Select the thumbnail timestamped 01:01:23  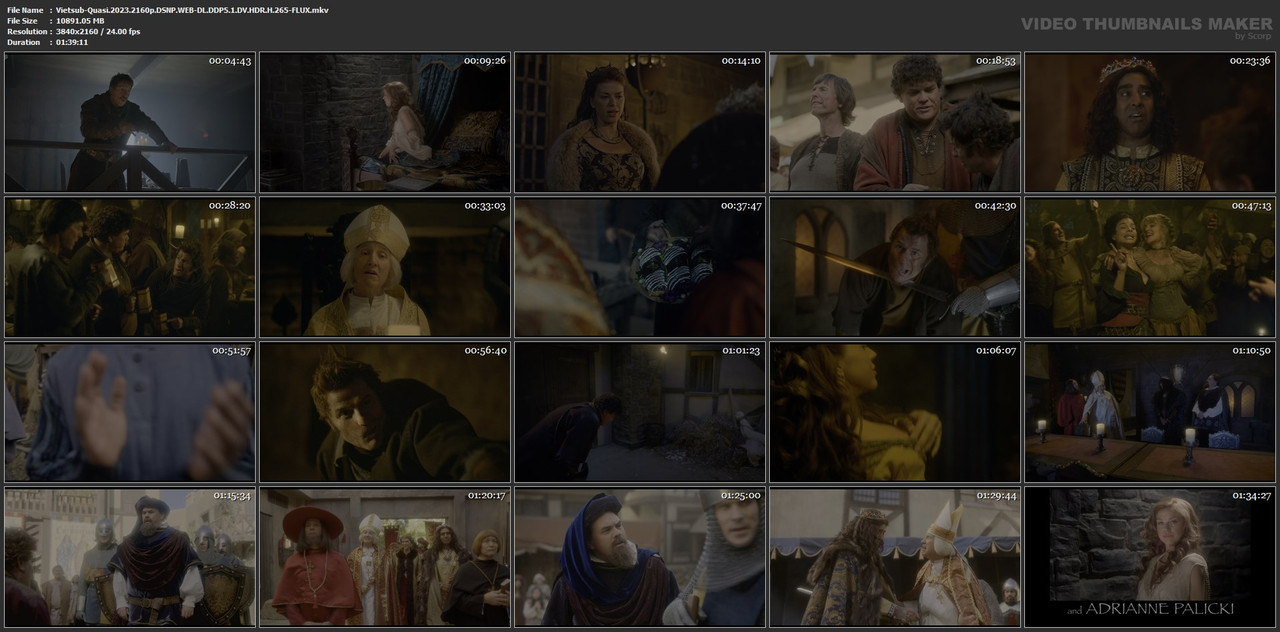click(640, 412)
